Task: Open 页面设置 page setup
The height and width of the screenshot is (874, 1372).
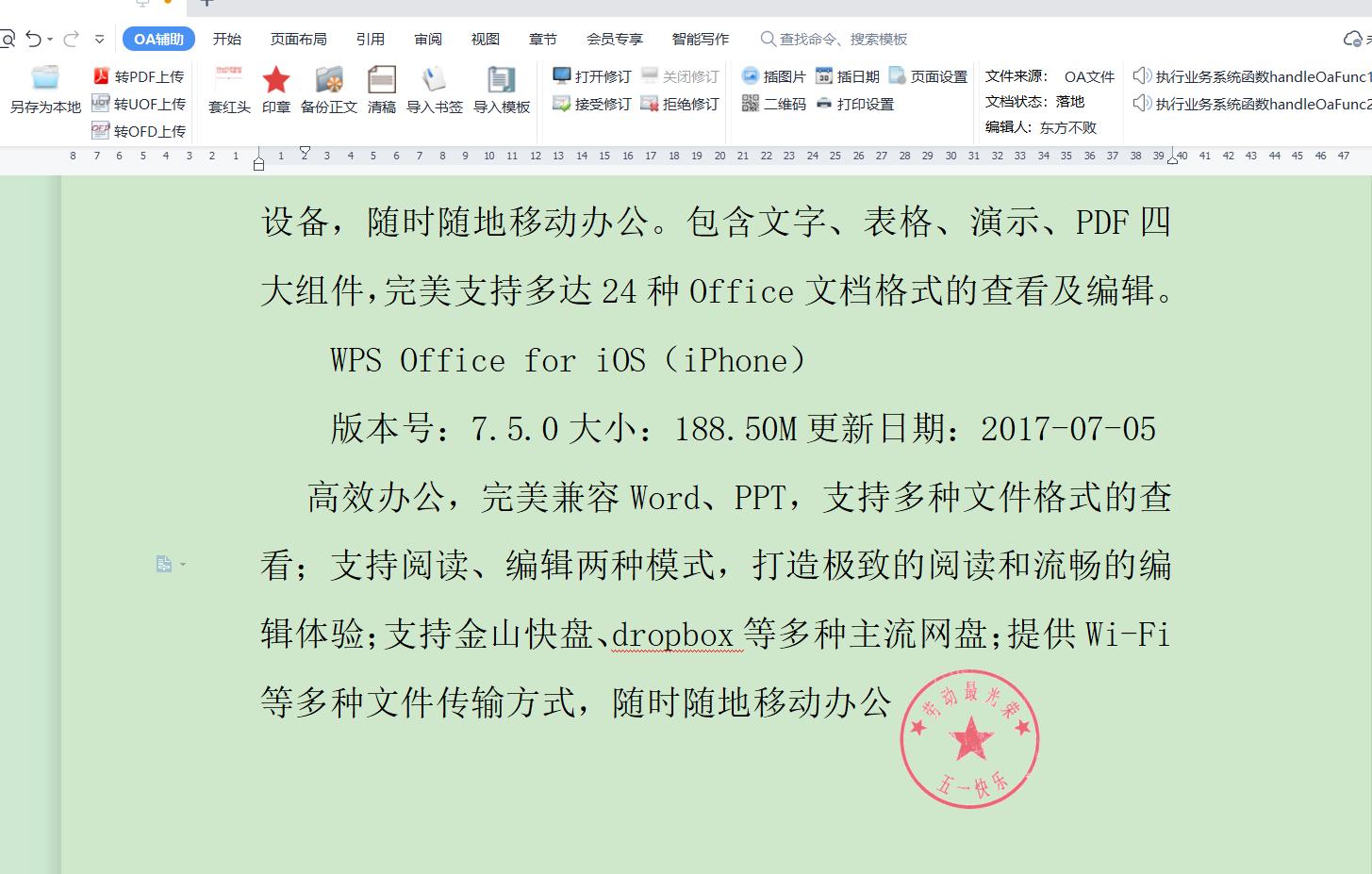Action: [x=929, y=76]
